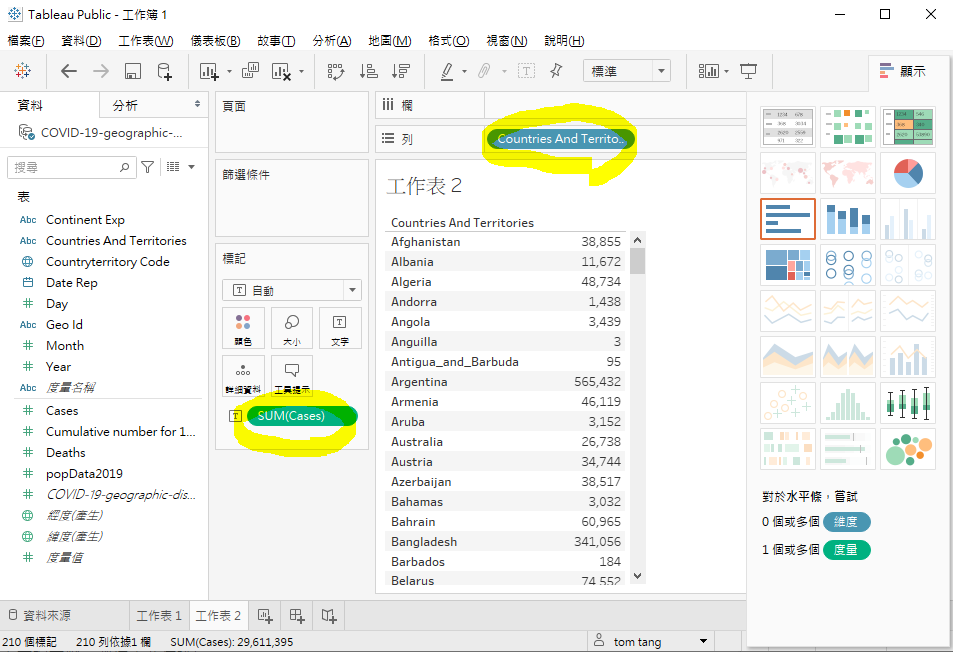Select the treemap chart in Show Me

(x=788, y=265)
